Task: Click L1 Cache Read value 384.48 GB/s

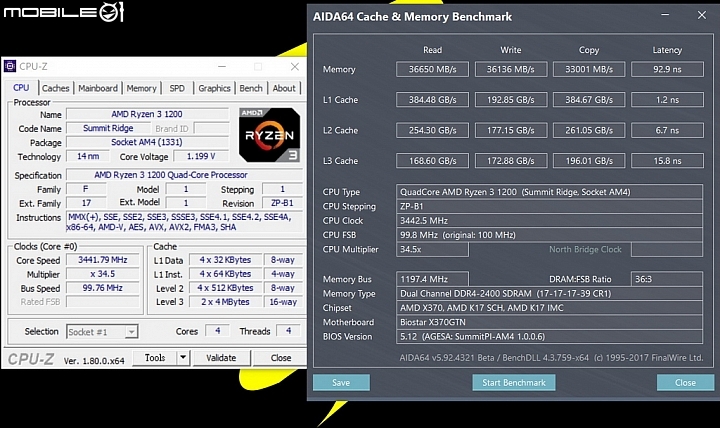Action: (433, 100)
